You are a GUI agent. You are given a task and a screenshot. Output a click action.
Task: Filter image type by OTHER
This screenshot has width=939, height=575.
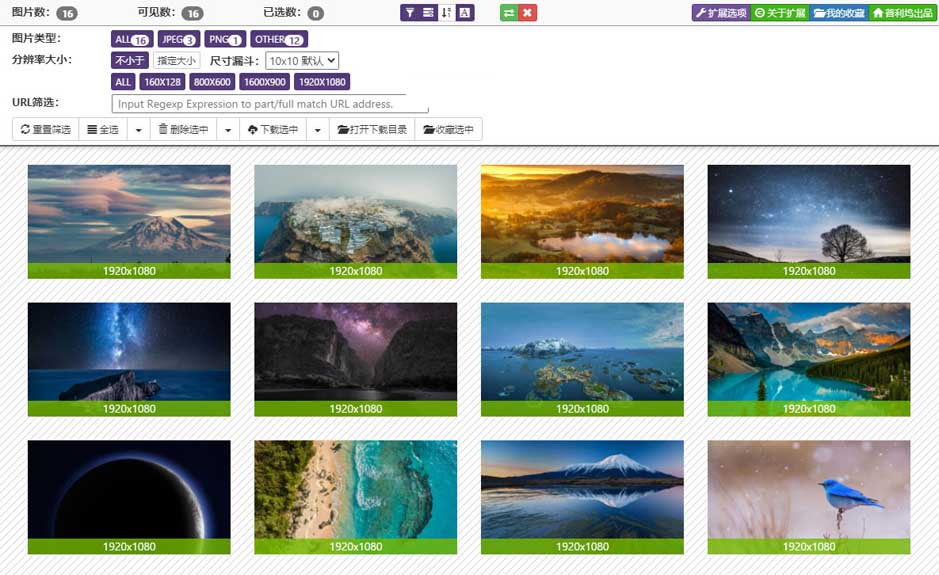[278, 40]
